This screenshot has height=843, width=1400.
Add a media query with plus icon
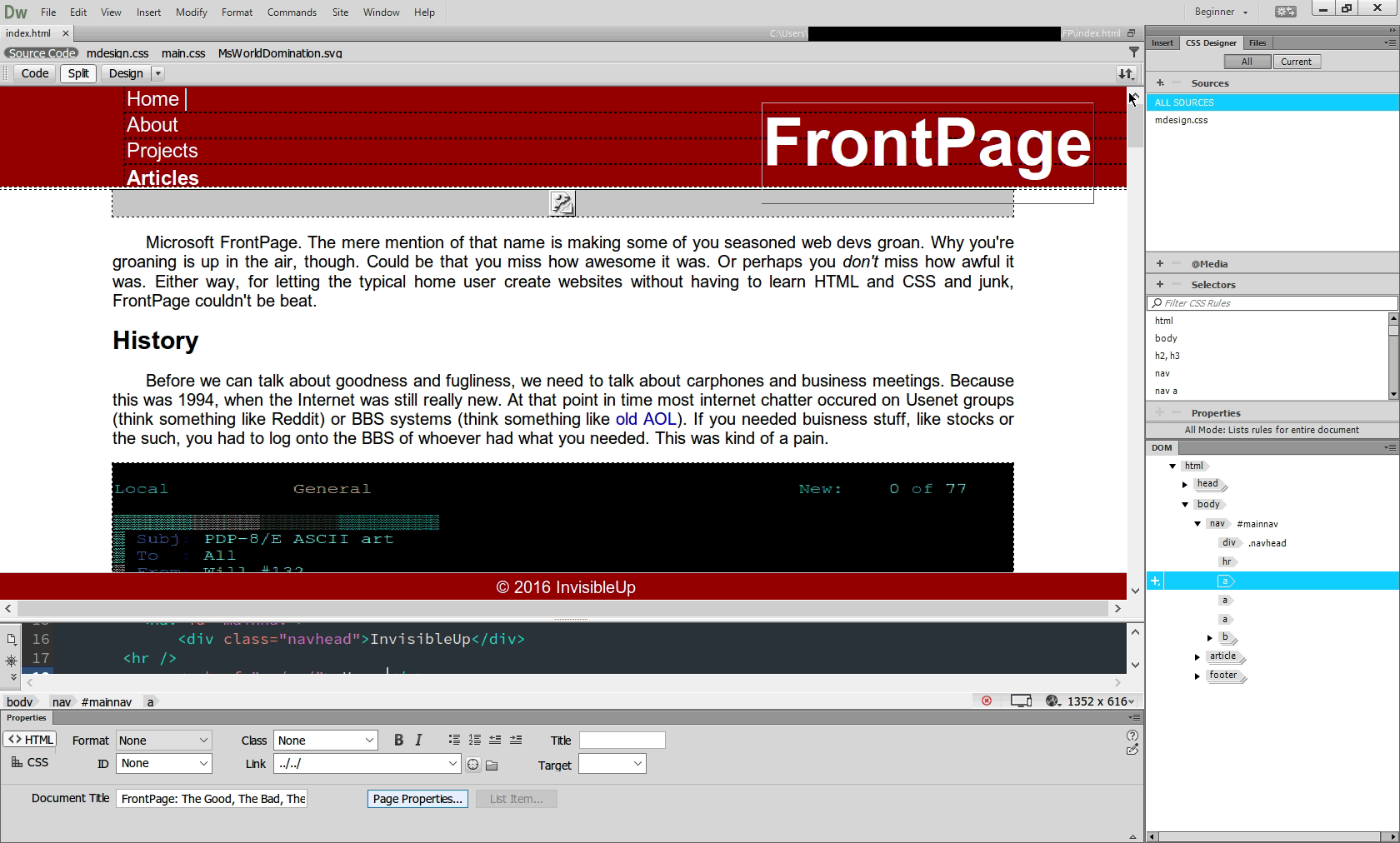[1160, 263]
